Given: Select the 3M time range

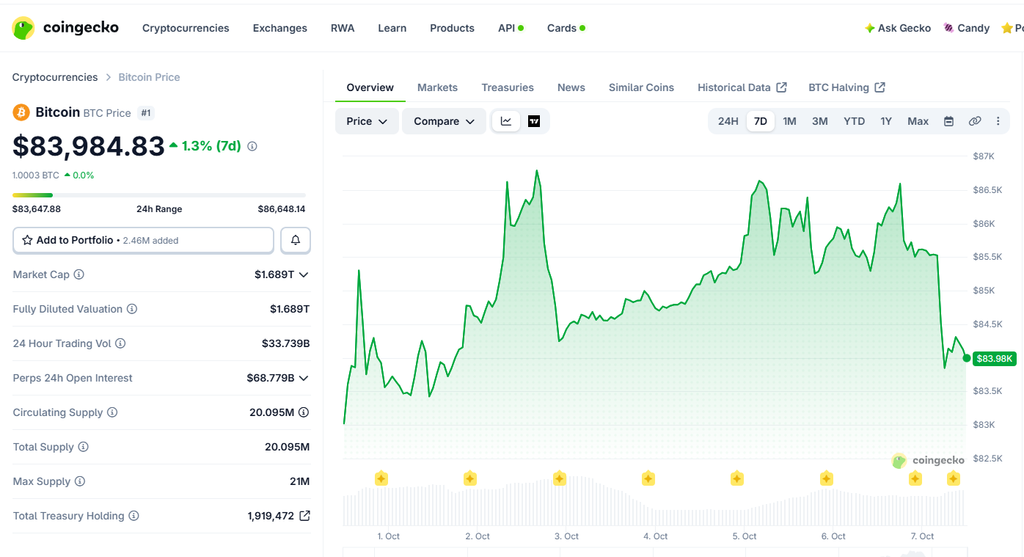Looking at the screenshot, I should click(820, 121).
